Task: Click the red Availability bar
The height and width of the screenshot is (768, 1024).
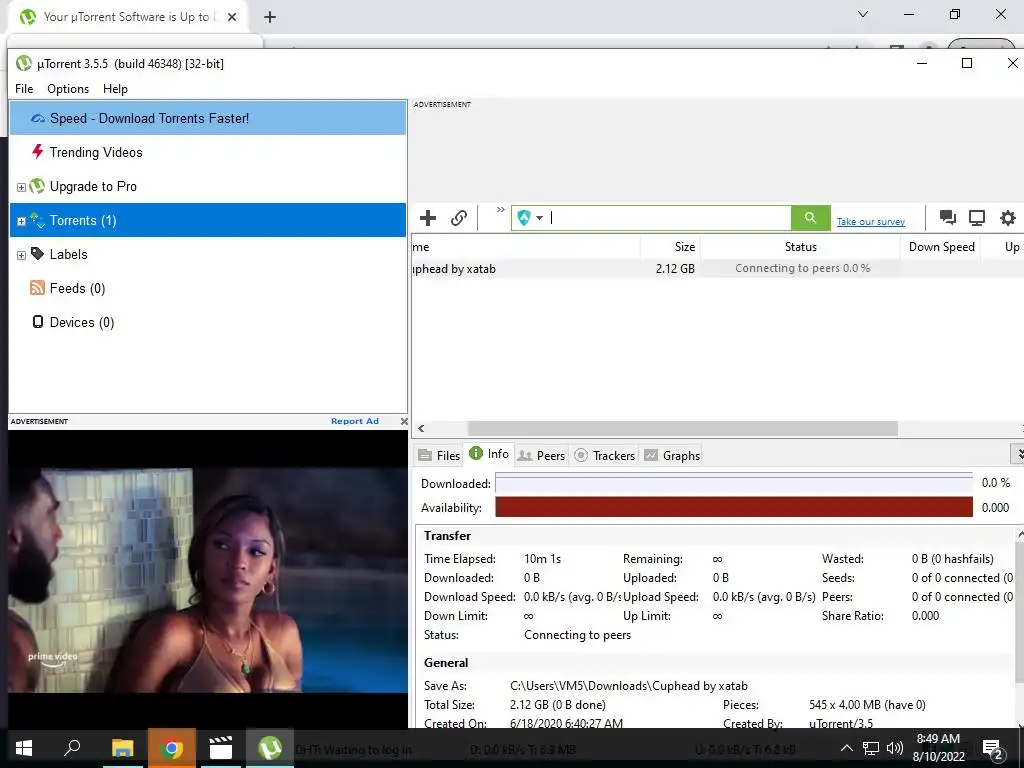Action: 733,507
